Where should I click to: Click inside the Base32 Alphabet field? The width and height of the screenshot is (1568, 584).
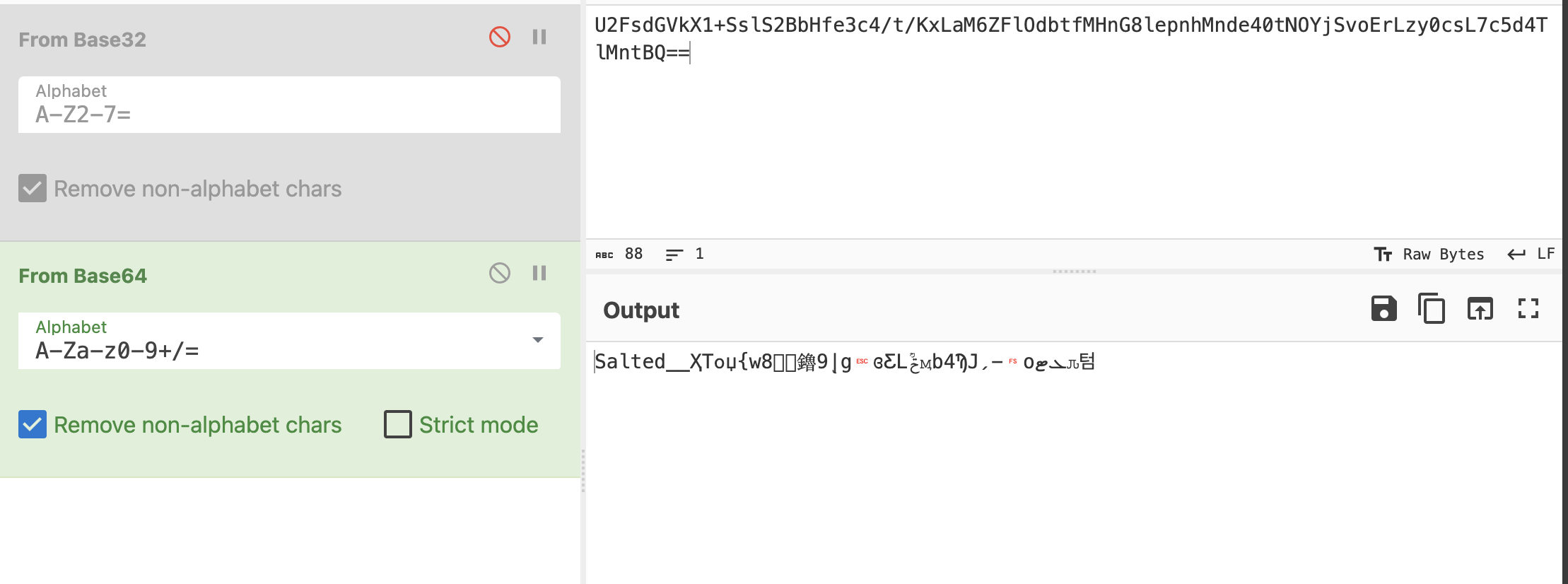click(288, 113)
